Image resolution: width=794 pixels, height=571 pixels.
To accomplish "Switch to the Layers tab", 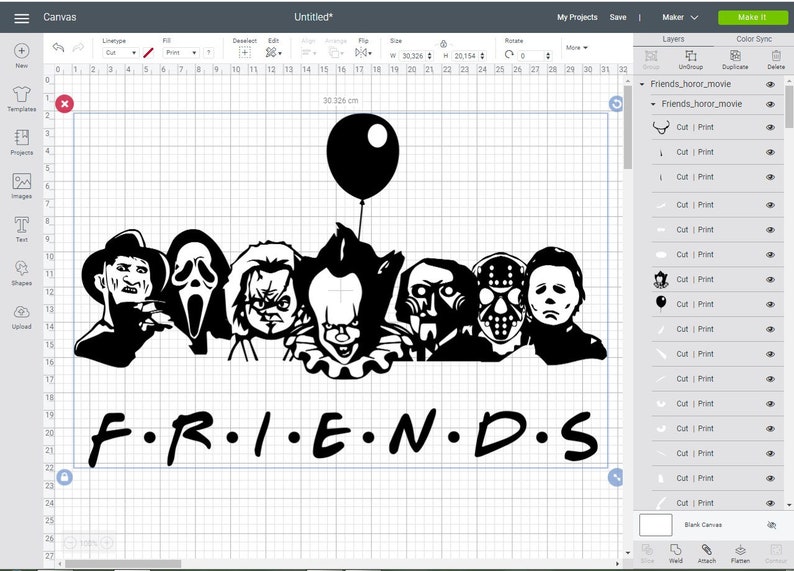I will pyautogui.click(x=673, y=39).
